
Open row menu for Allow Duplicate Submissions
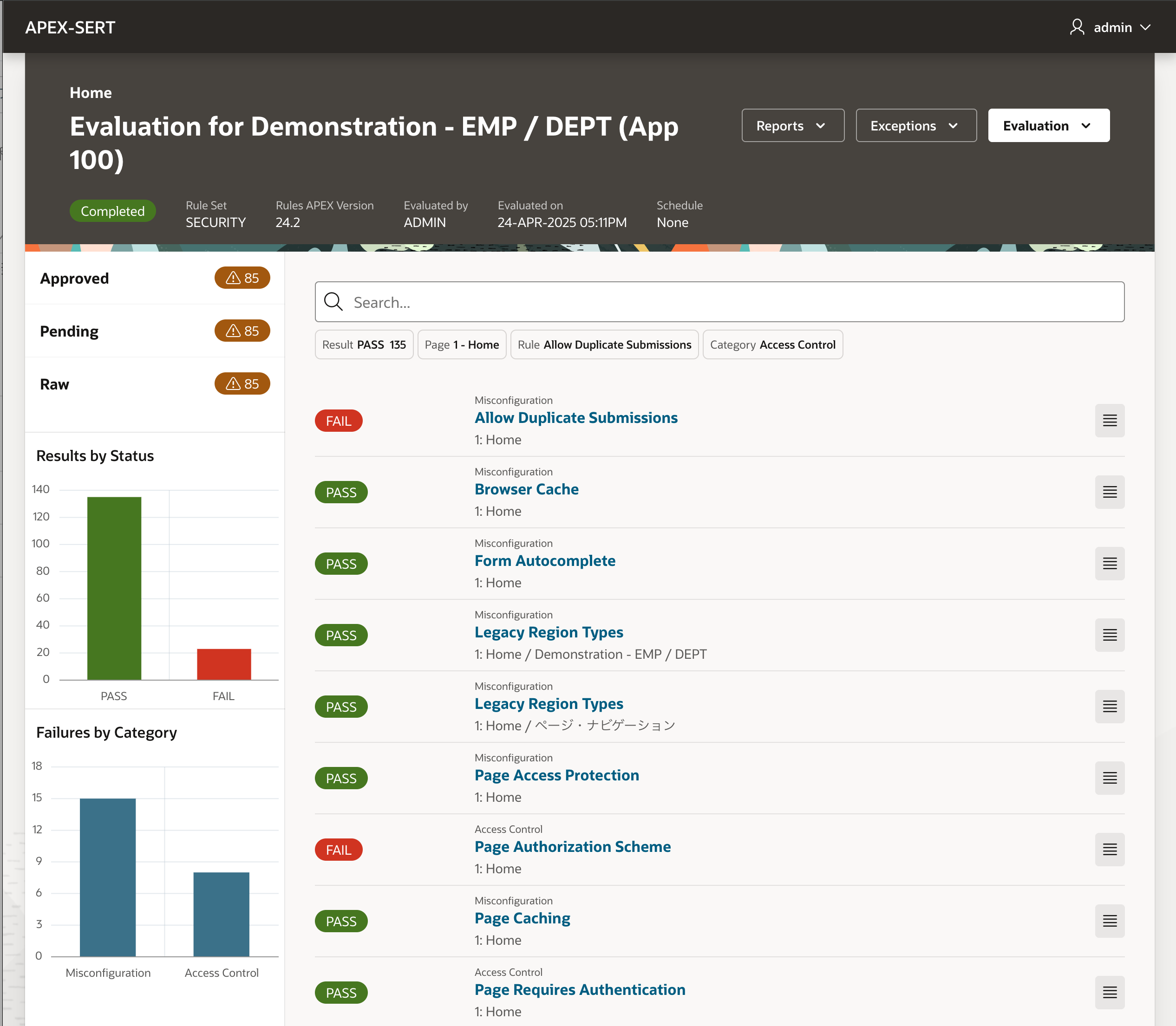pyautogui.click(x=1109, y=420)
